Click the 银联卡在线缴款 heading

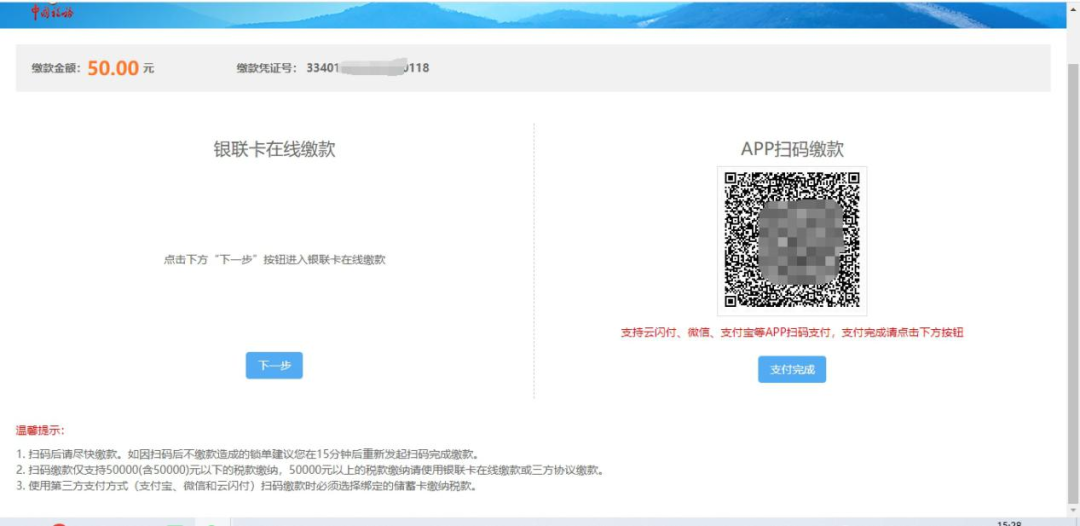point(274,149)
